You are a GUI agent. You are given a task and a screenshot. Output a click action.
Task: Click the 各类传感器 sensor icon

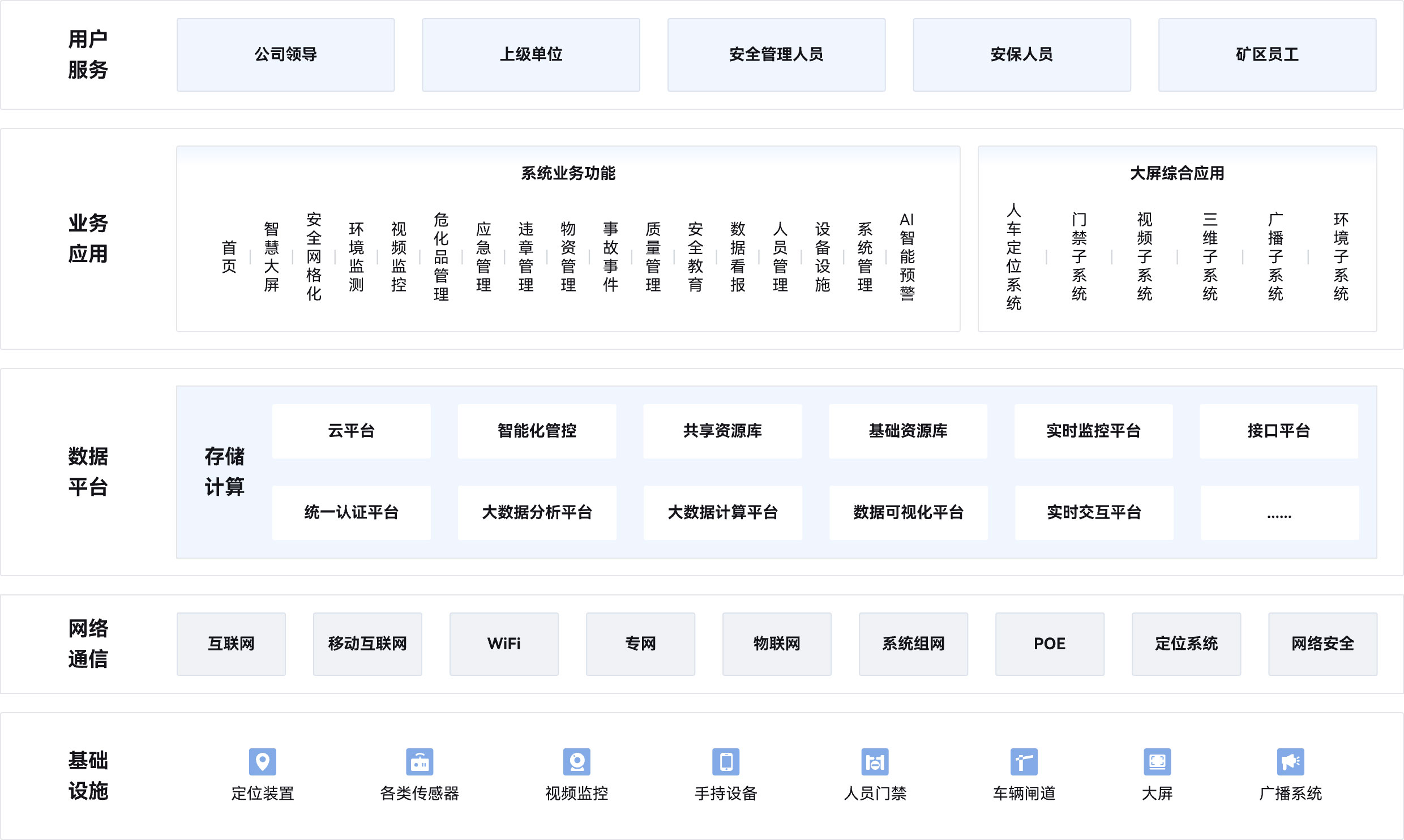click(420, 762)
